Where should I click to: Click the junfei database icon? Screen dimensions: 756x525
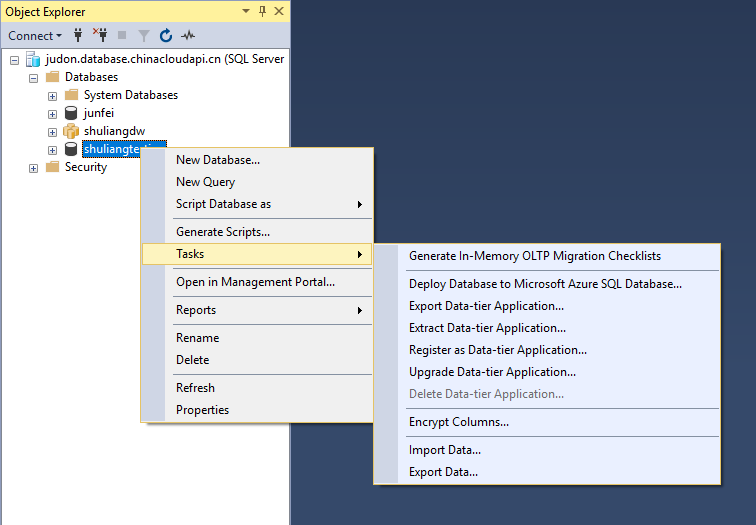70,113
